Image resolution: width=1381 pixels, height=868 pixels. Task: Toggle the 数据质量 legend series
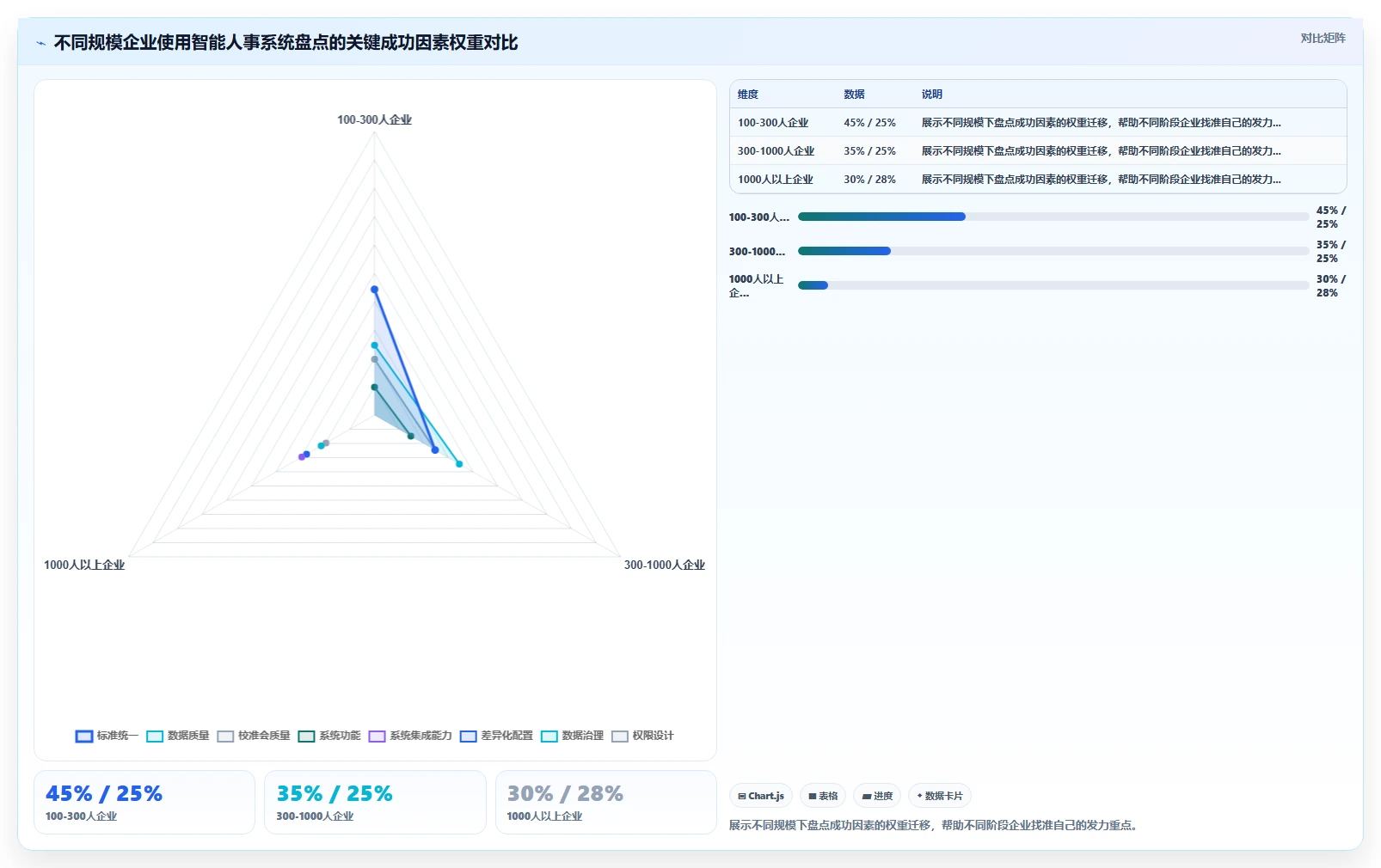coord(178,736)
